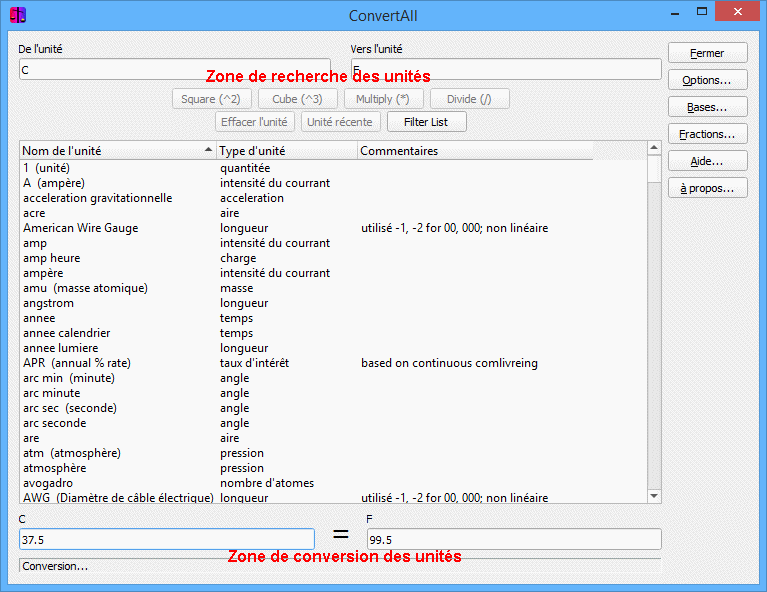Click the 'quantitée' type cell
Screen dimensions: 767x592
245,168
